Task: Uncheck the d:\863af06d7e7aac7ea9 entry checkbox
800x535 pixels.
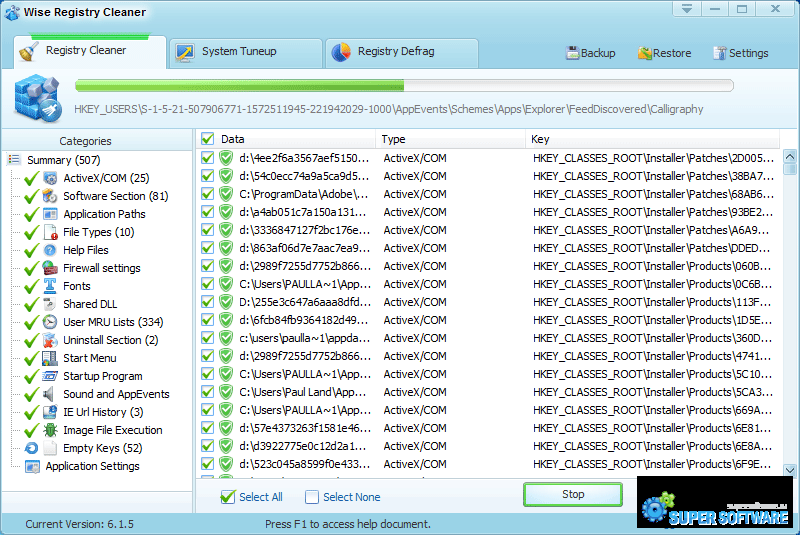Action: (207, 248)
